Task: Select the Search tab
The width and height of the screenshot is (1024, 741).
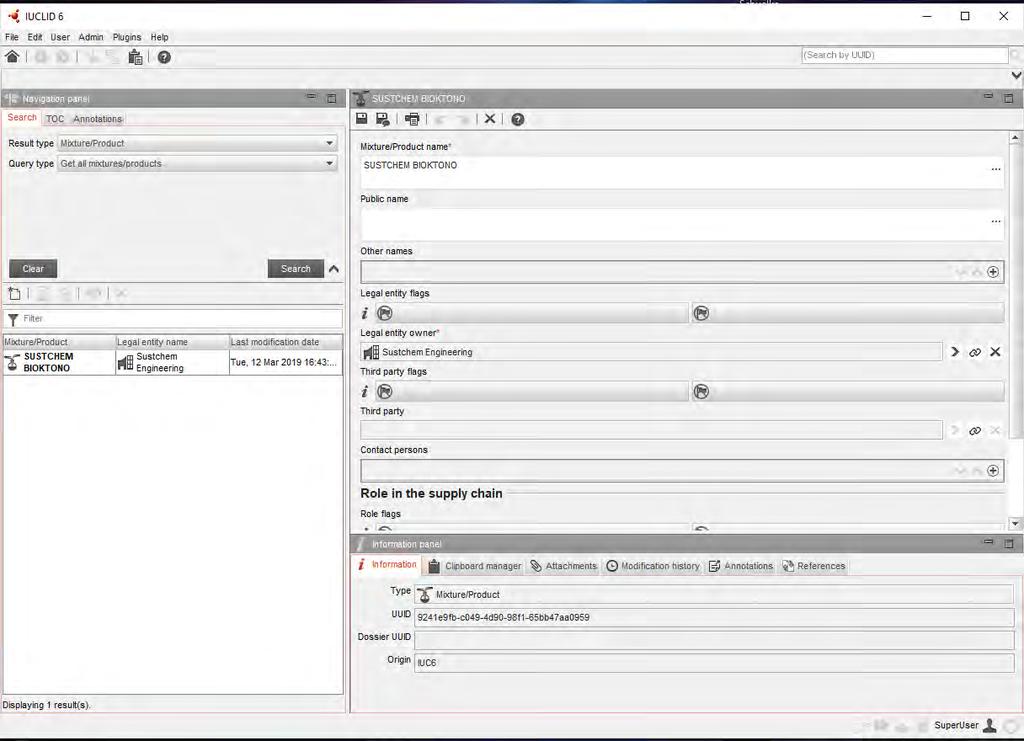Action: pyautogui.click(x=22, y=118)
